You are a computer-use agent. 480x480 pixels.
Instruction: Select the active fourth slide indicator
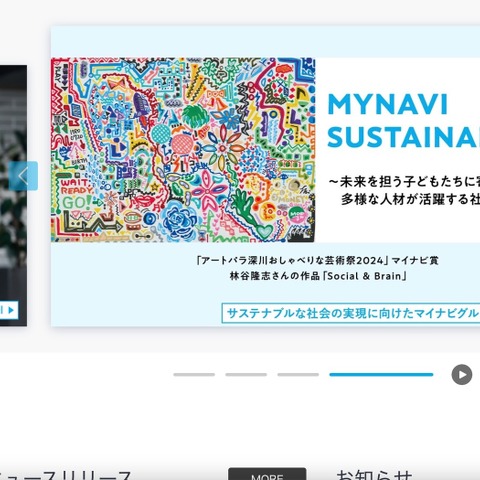click(x=381, y=375)
